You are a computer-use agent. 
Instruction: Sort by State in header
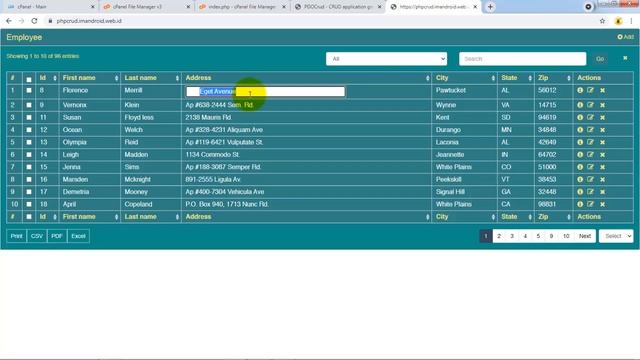tap(516, 78)
